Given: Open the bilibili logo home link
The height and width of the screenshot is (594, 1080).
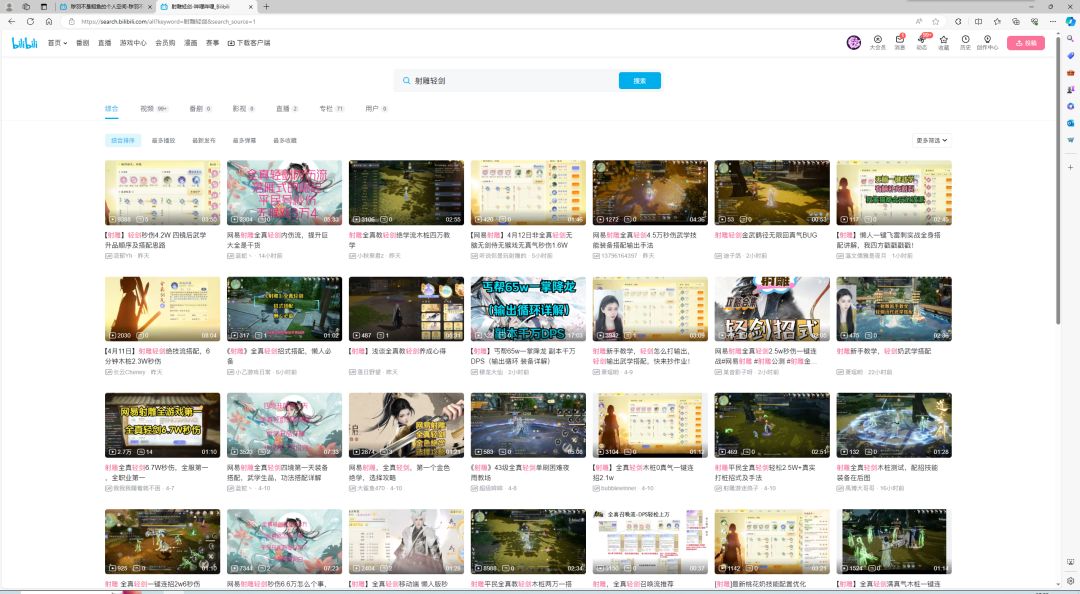Looking at the screenshot, I should pos(25,43).
